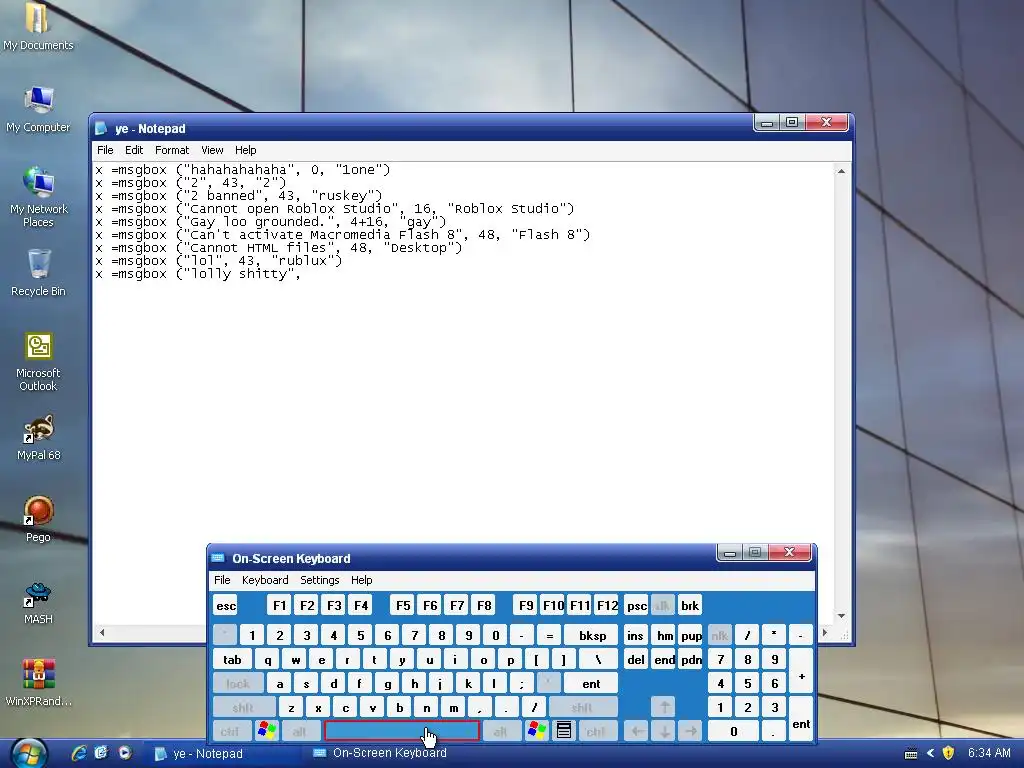Open Notepad Edit menu
Viewport: 1024px width, 768px height.
coord(134,150)
